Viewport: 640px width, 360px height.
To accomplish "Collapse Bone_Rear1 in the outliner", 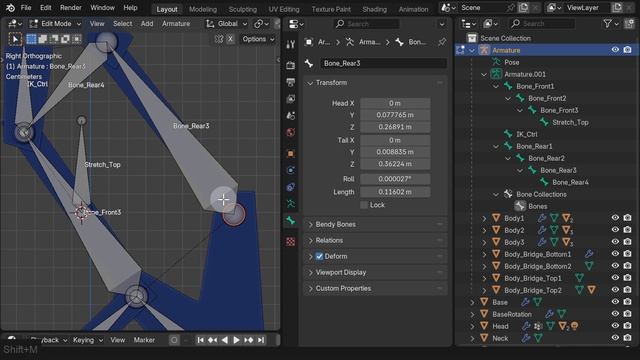I will click(496, 146).
